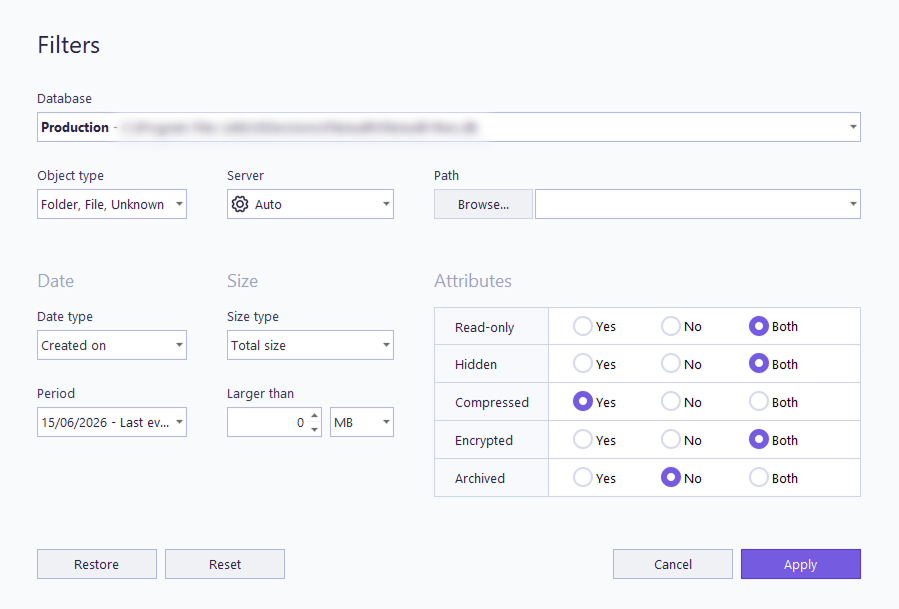Click the Browse... button
The image size is (899, 609).
tap(483, 204)
